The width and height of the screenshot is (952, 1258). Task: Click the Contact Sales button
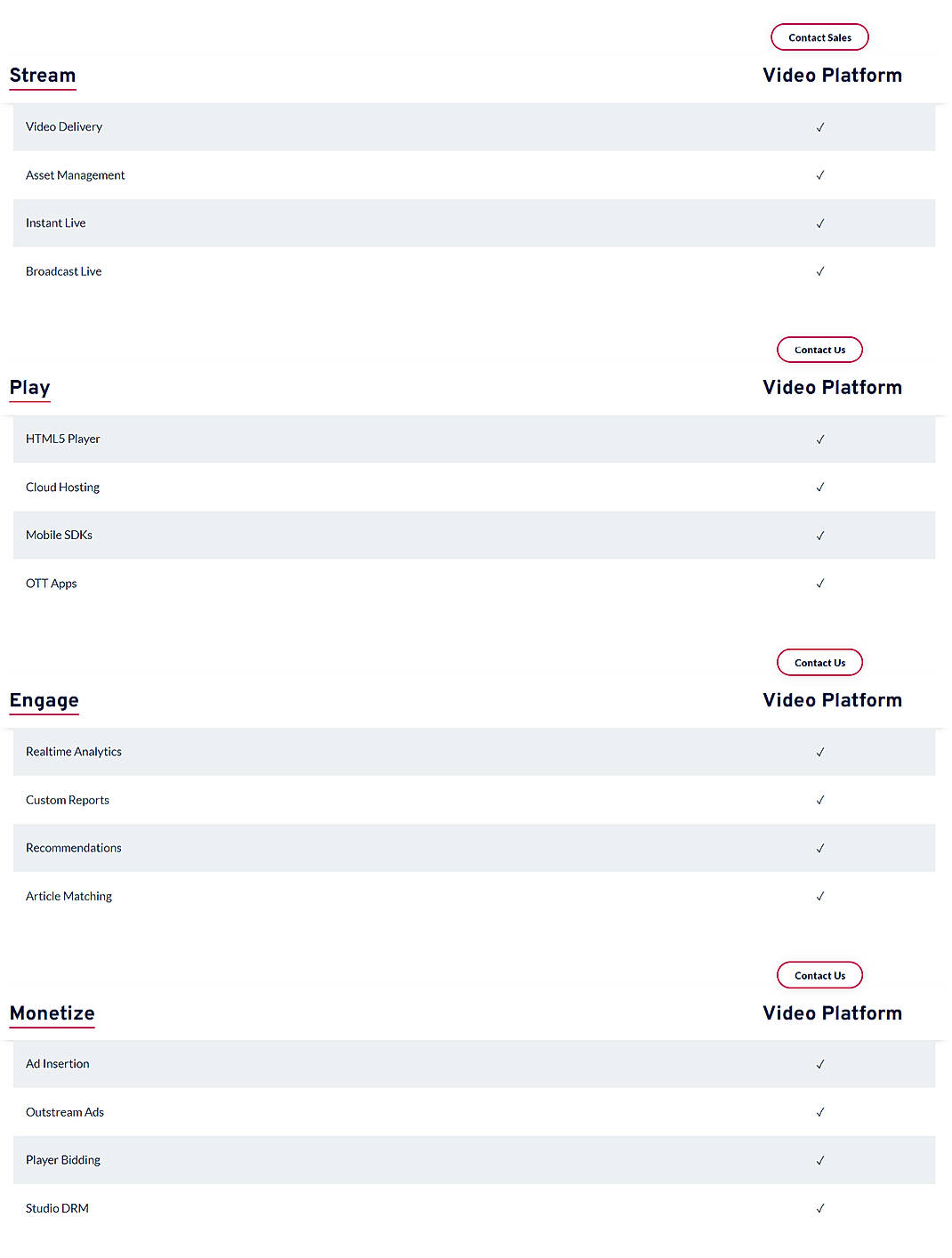[x=819, y=36]
